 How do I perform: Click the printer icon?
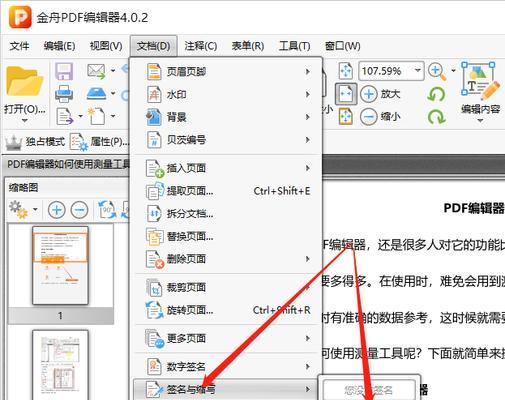[64, 94]
